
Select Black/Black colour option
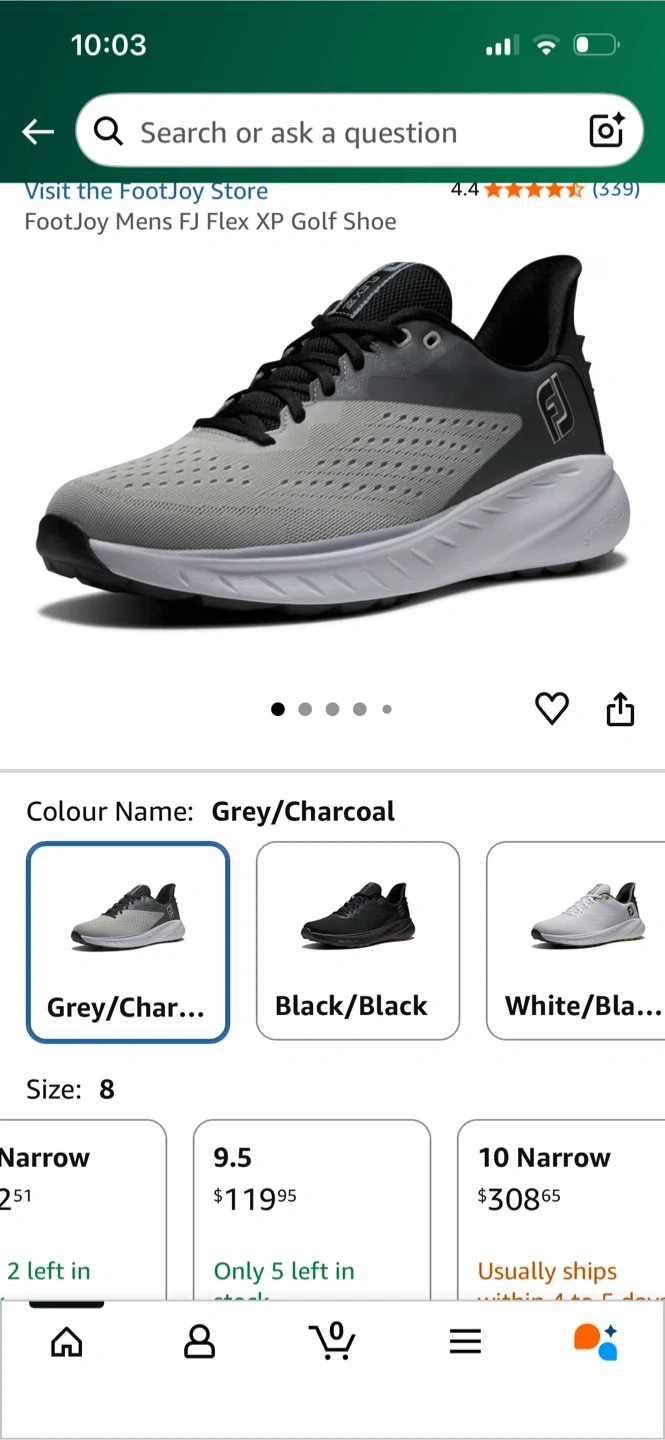coord(358,941)
